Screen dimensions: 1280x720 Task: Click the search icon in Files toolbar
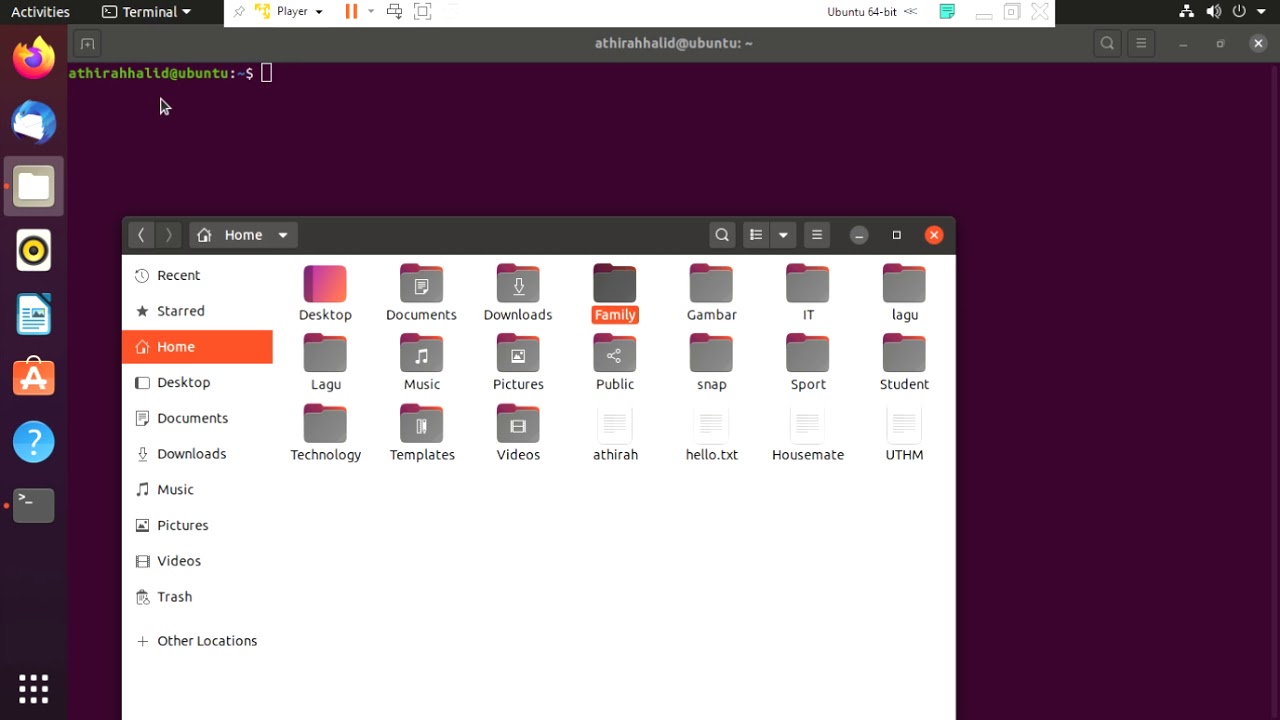[x=722, y=235]
